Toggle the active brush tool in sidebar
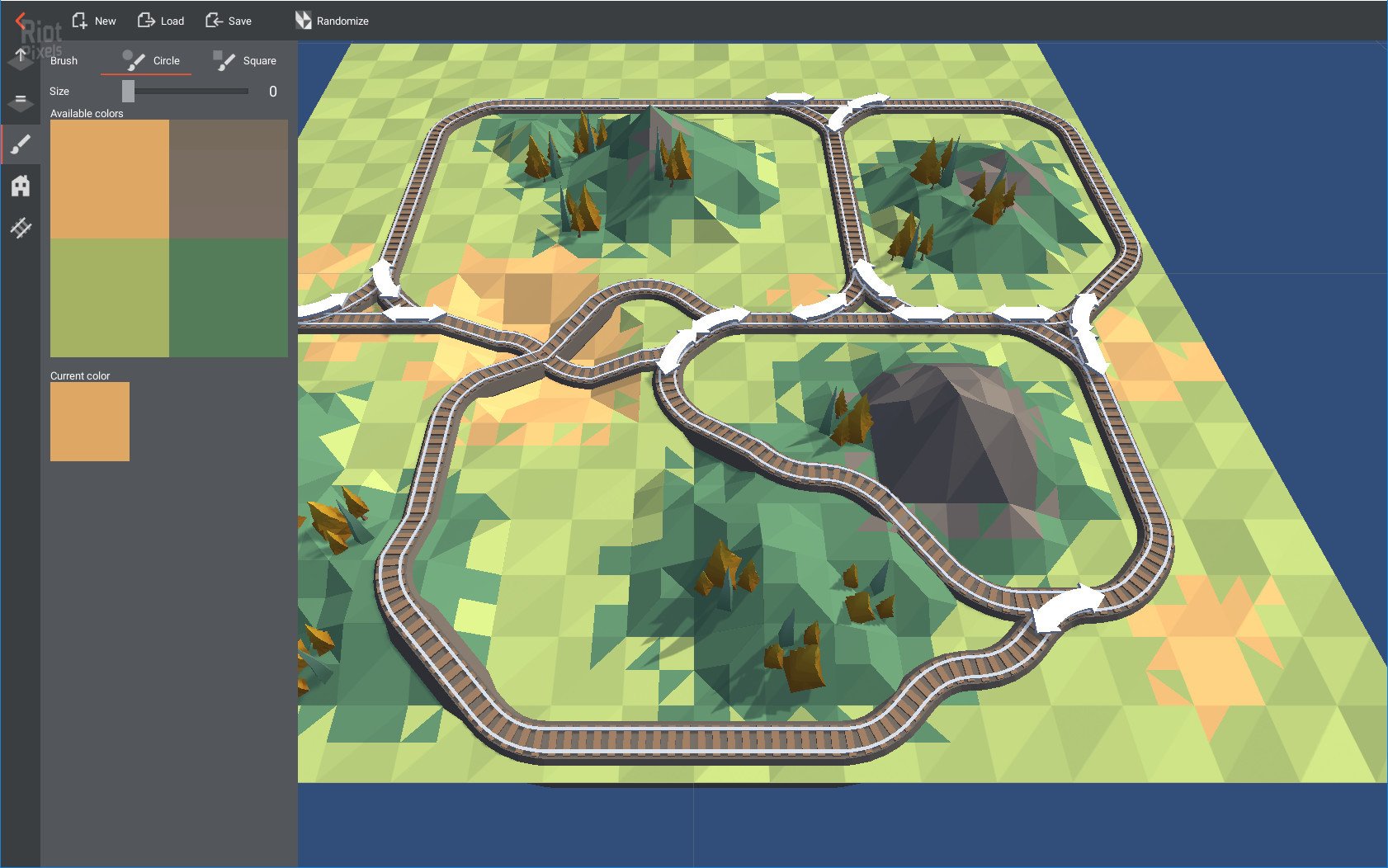The height and width of the screenshot is (868, 1388). click(20, 144)
